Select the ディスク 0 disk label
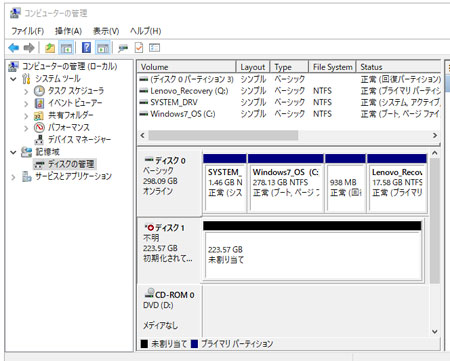Image resolution: width=450 pixels, height=361 pixels. [169, 182]
